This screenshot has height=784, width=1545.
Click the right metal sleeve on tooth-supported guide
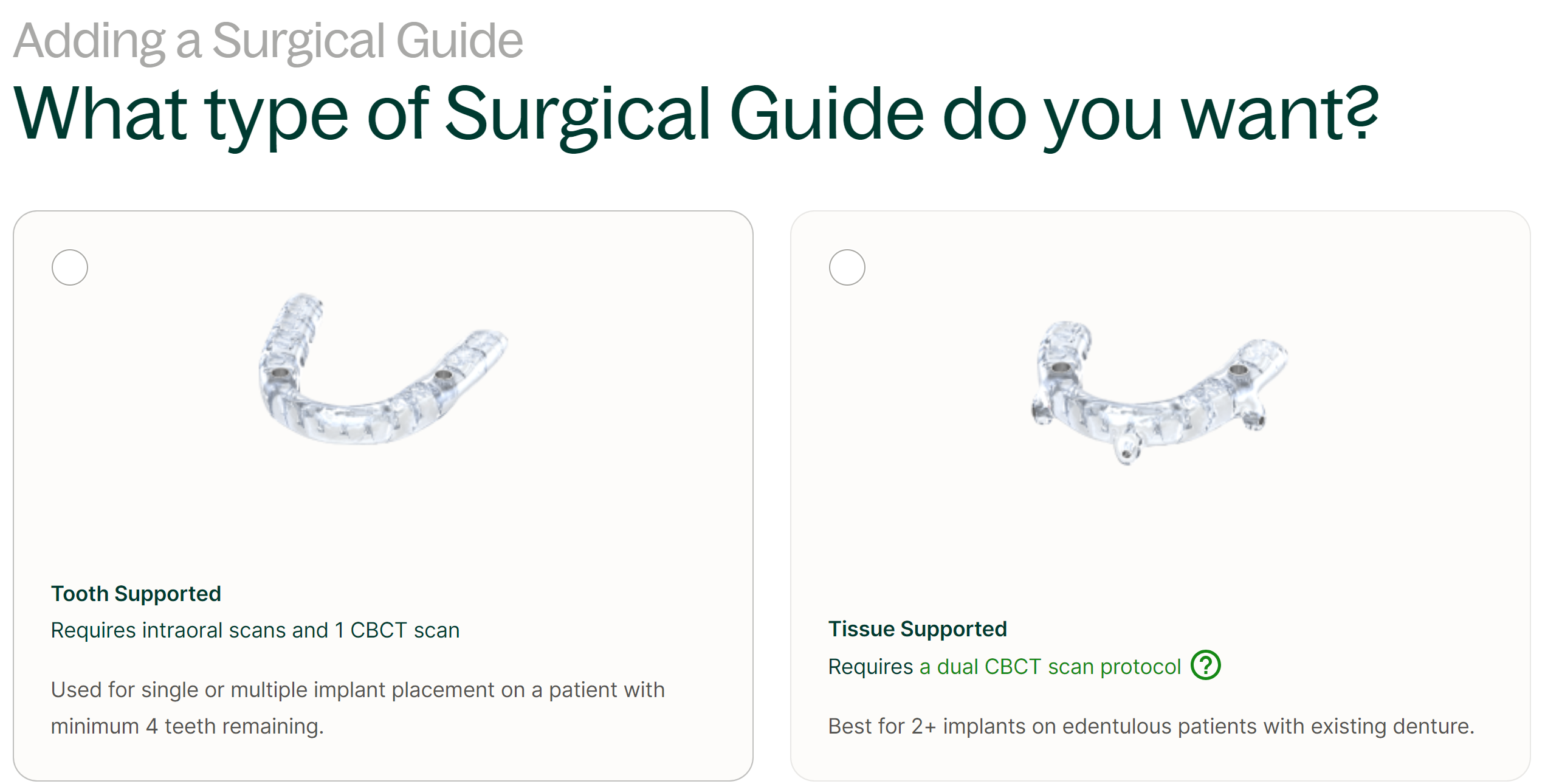444,376
